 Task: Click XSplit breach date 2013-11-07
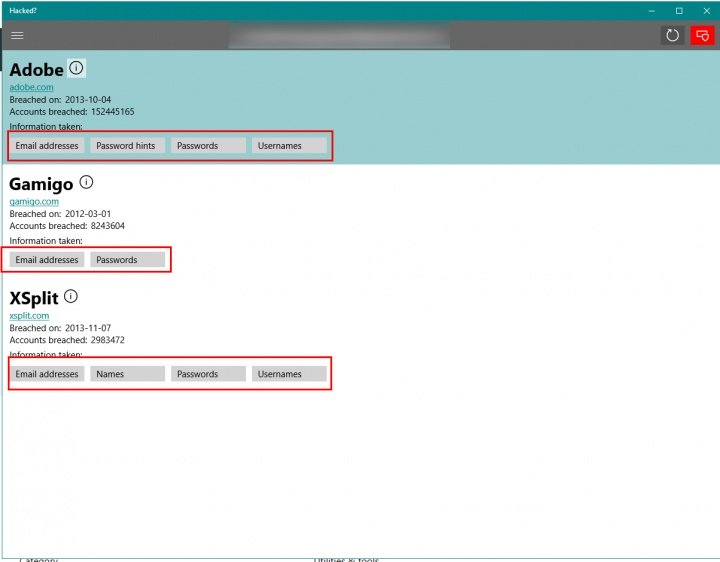point(88,328)
